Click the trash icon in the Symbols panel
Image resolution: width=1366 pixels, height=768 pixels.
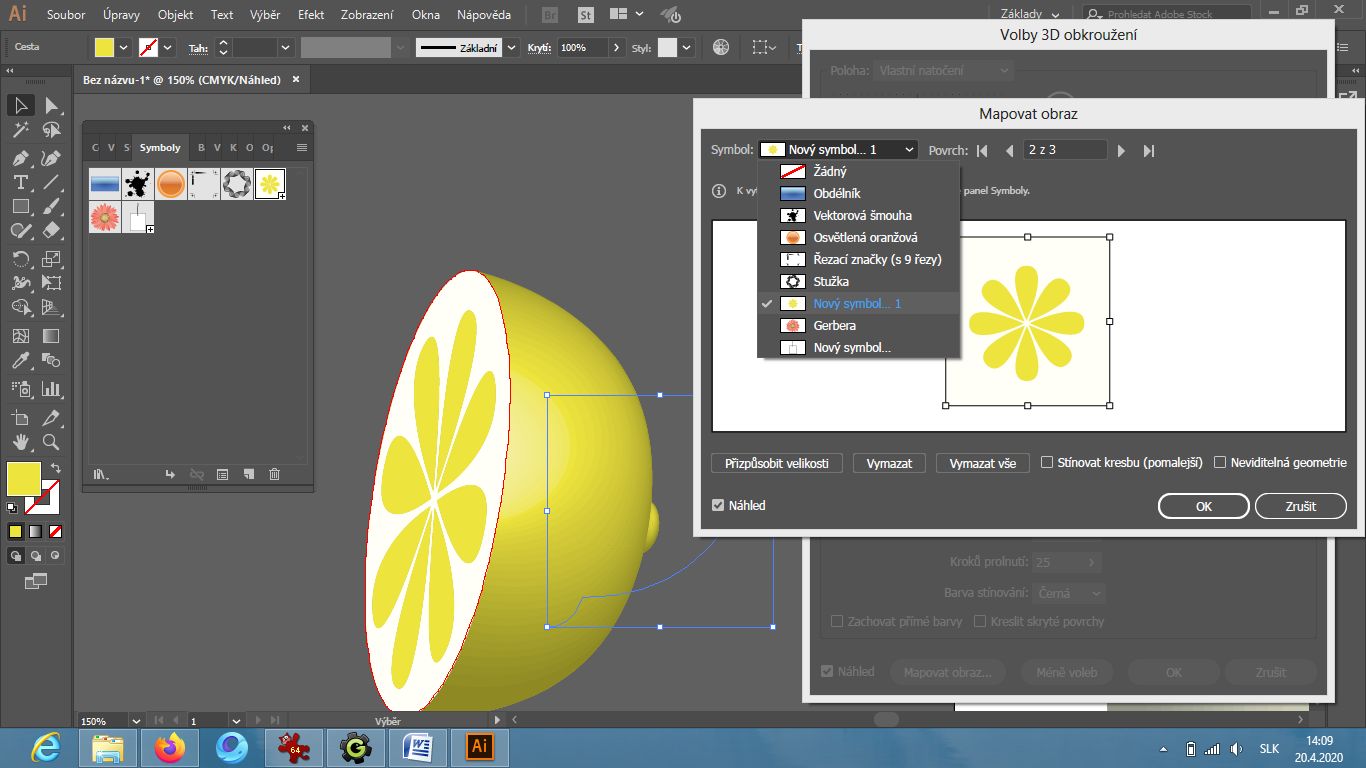(273, 475)
